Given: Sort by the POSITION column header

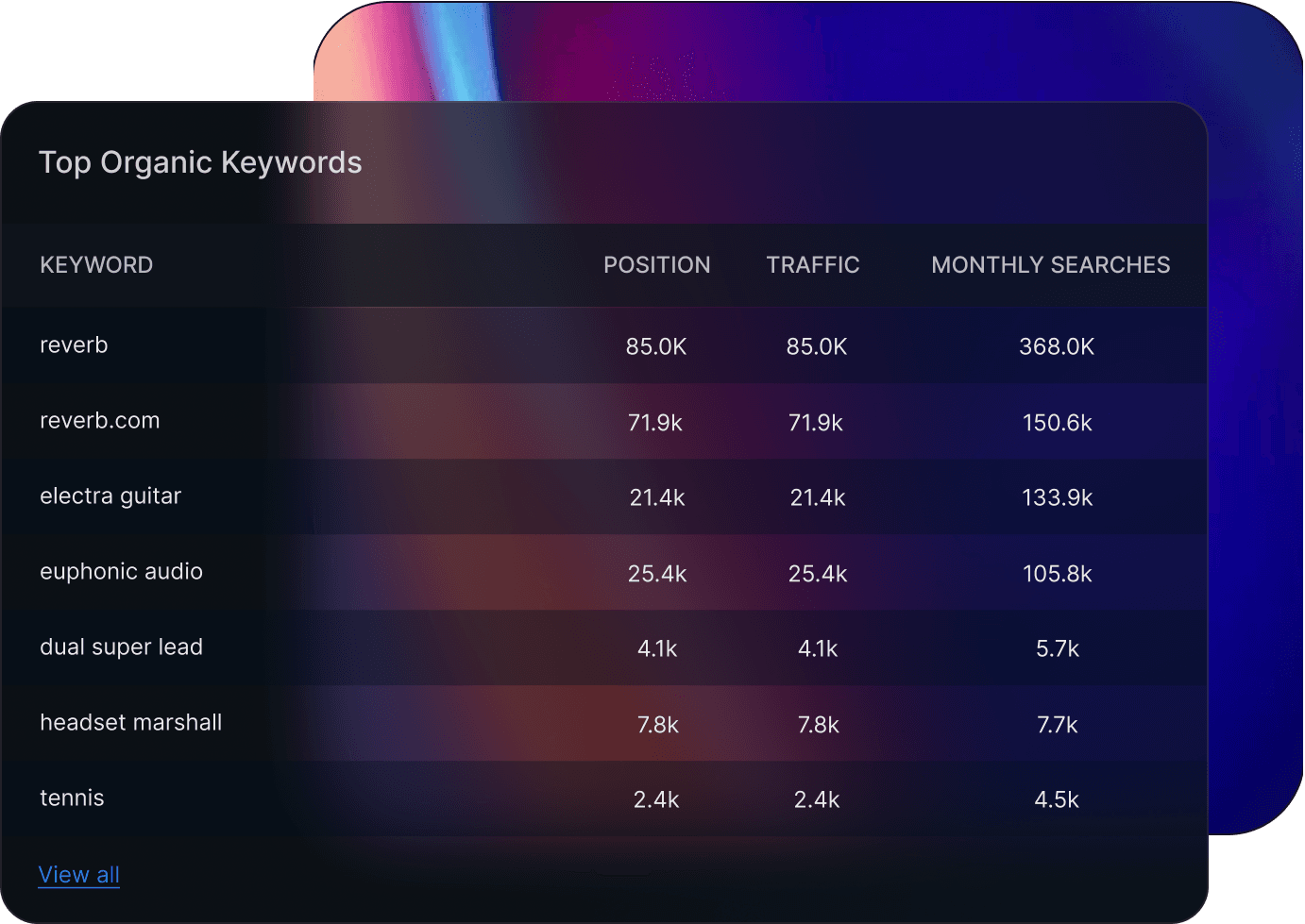Looking at the screenshot, I should (x=657, y=264).
